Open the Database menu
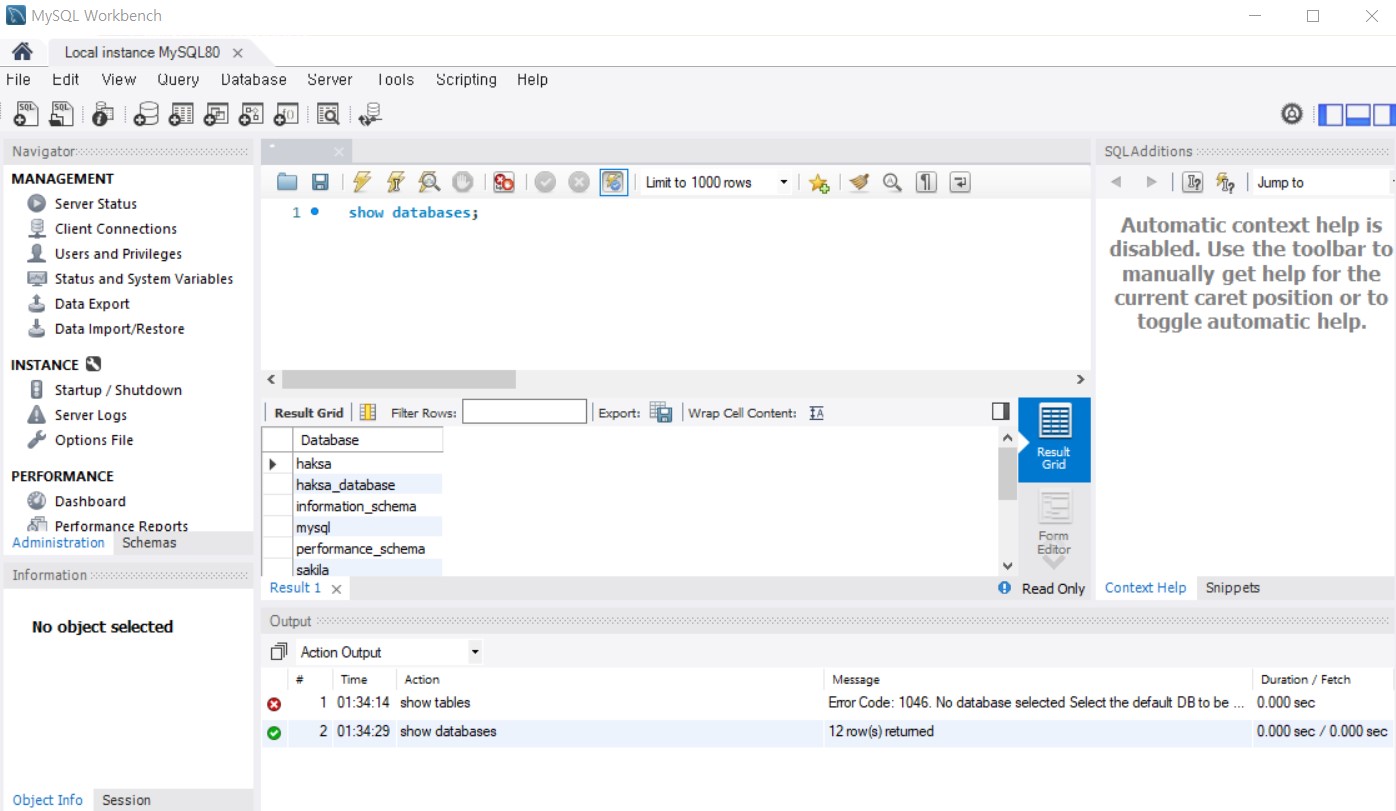1396x811 pixels. pyautogui.click(x=254, y=80)
